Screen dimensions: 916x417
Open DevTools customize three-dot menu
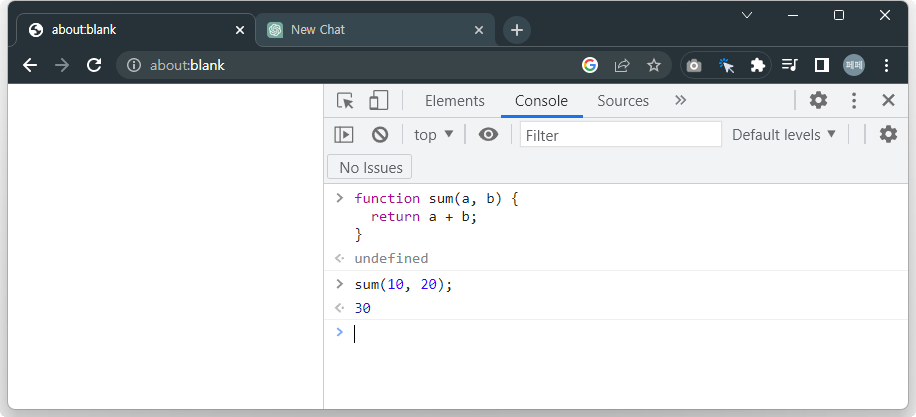pyautogui.click(x=854, y=100)
